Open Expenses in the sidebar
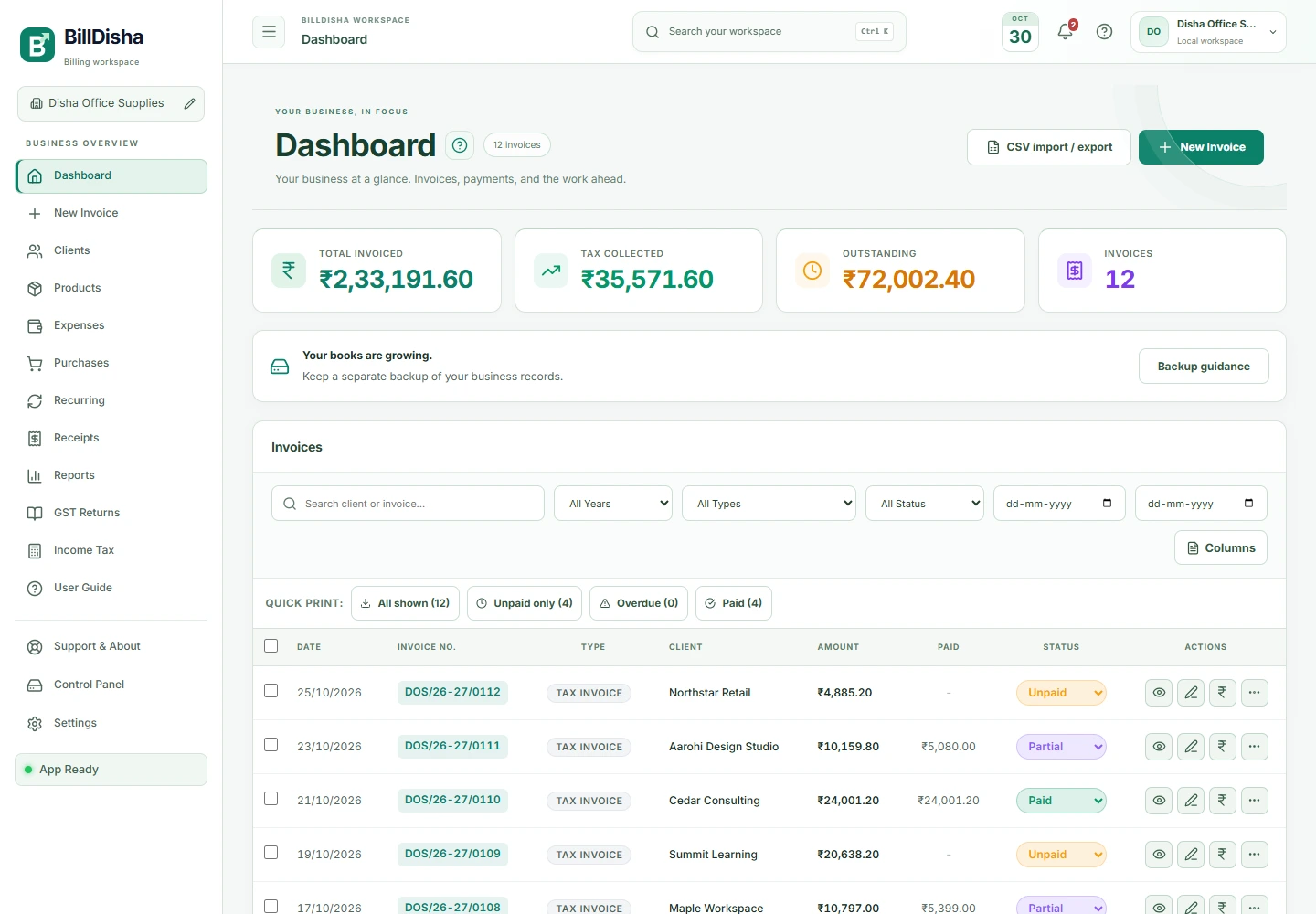Screen dimensions: 1316x914 pos(111,325)
